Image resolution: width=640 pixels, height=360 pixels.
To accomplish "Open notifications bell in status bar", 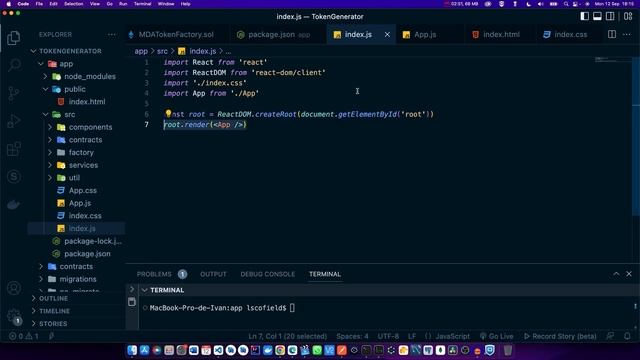I will 627,336.
